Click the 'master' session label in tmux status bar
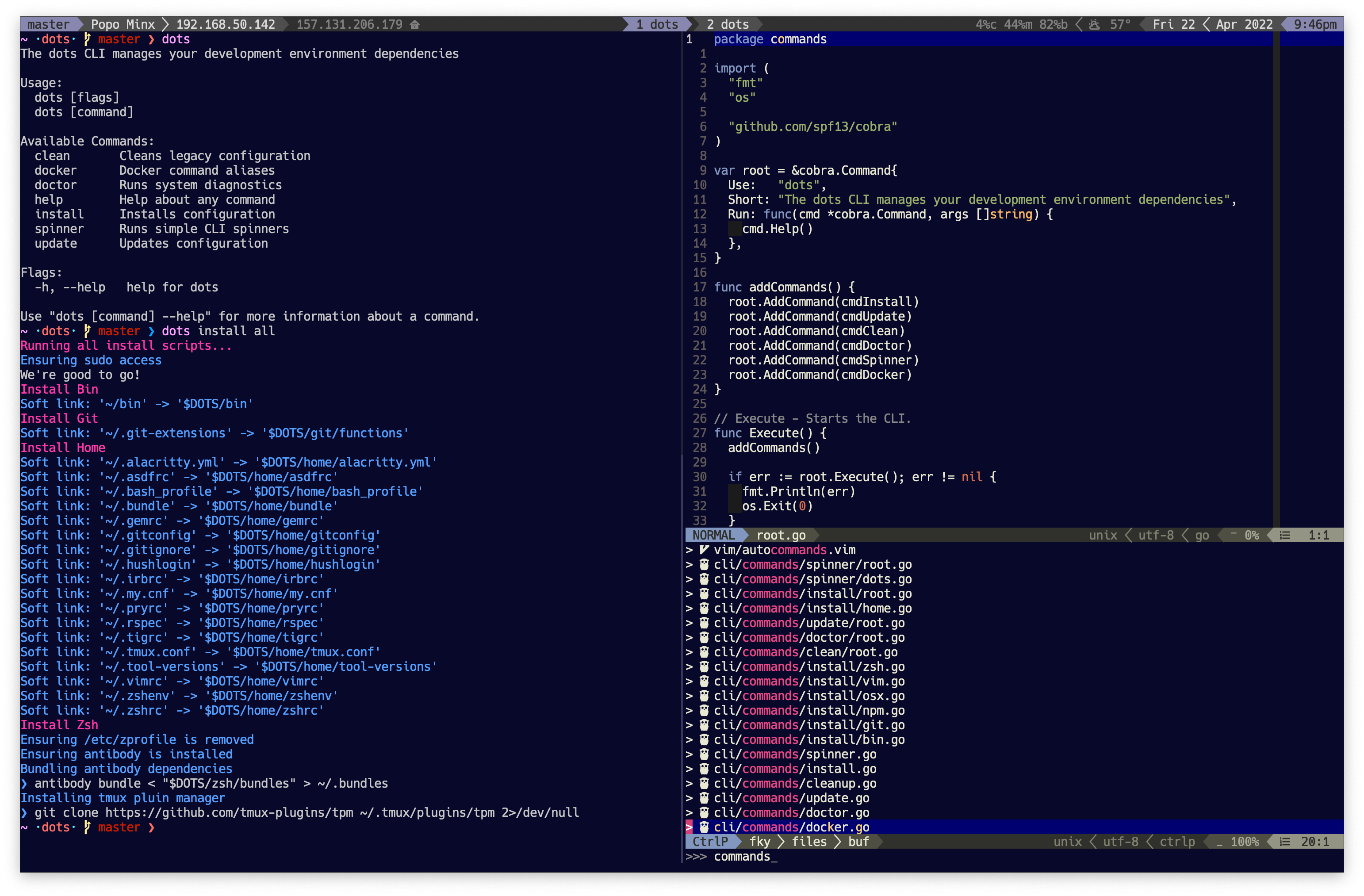The image size is (1364, 896). point(48,24)
